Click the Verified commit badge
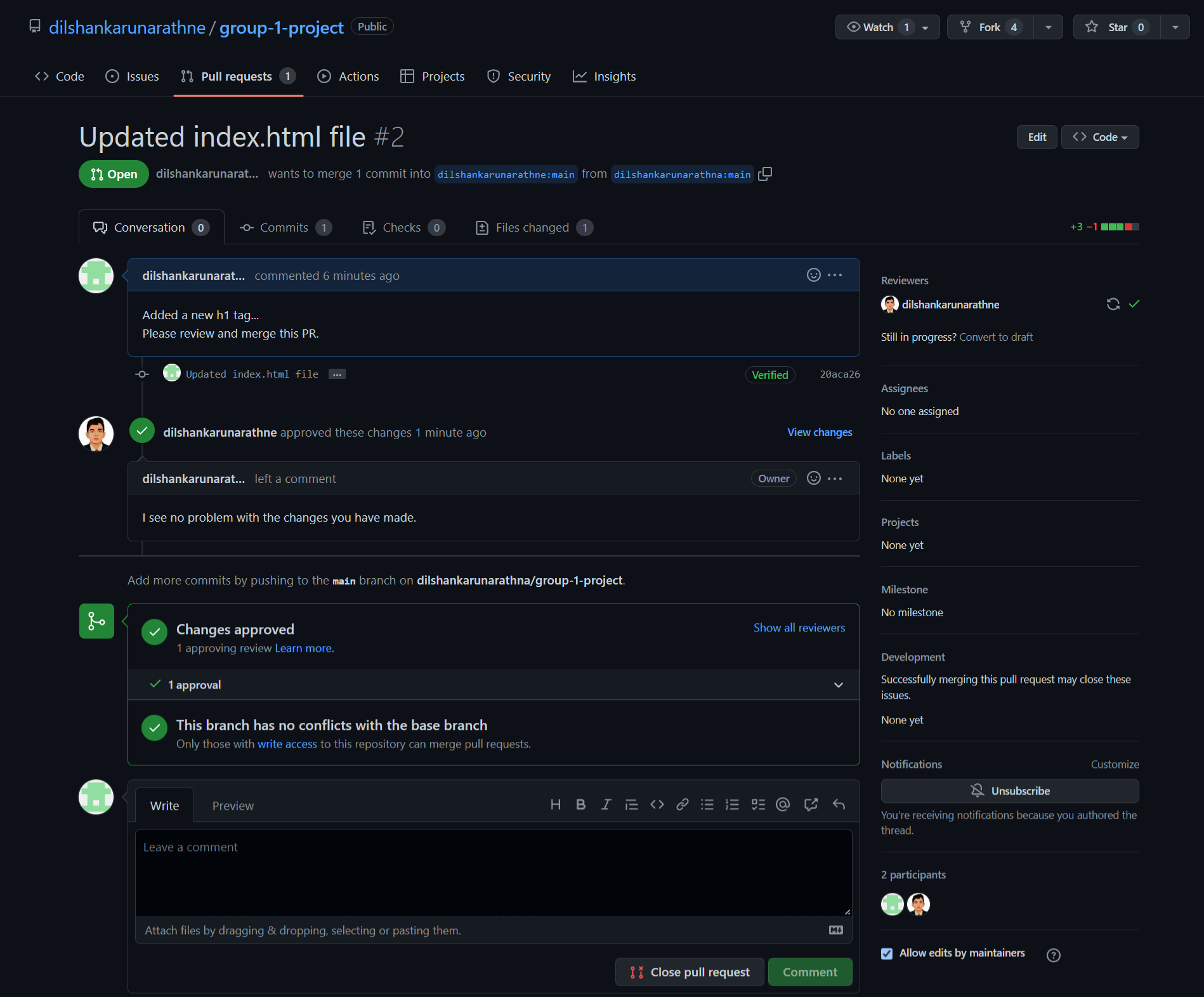 click(770, 375)
